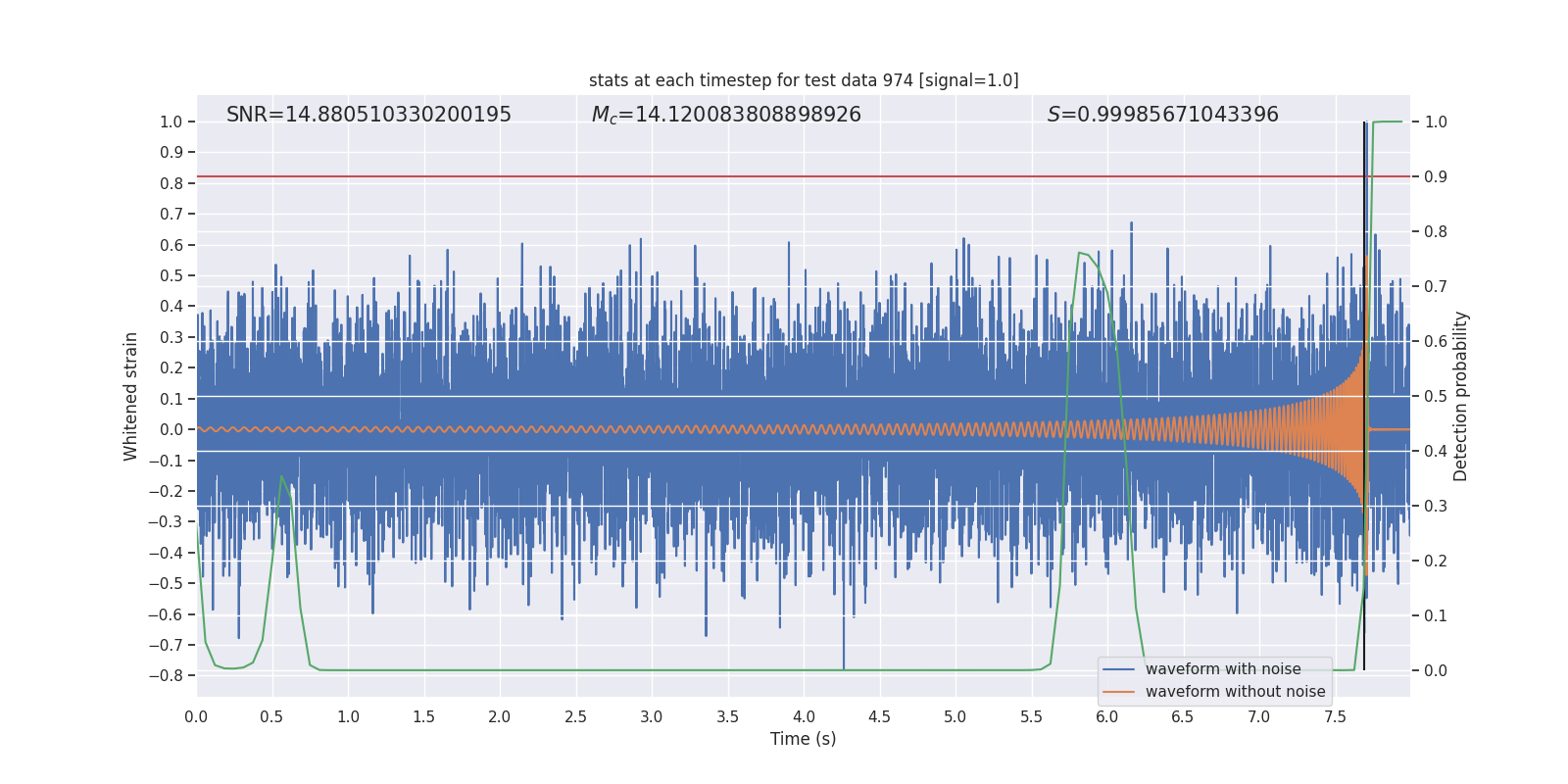This screenshot has width=1568, height=784.
Task: Click the "Detection probability" right axis label
Action: [x=1461, y=396]
